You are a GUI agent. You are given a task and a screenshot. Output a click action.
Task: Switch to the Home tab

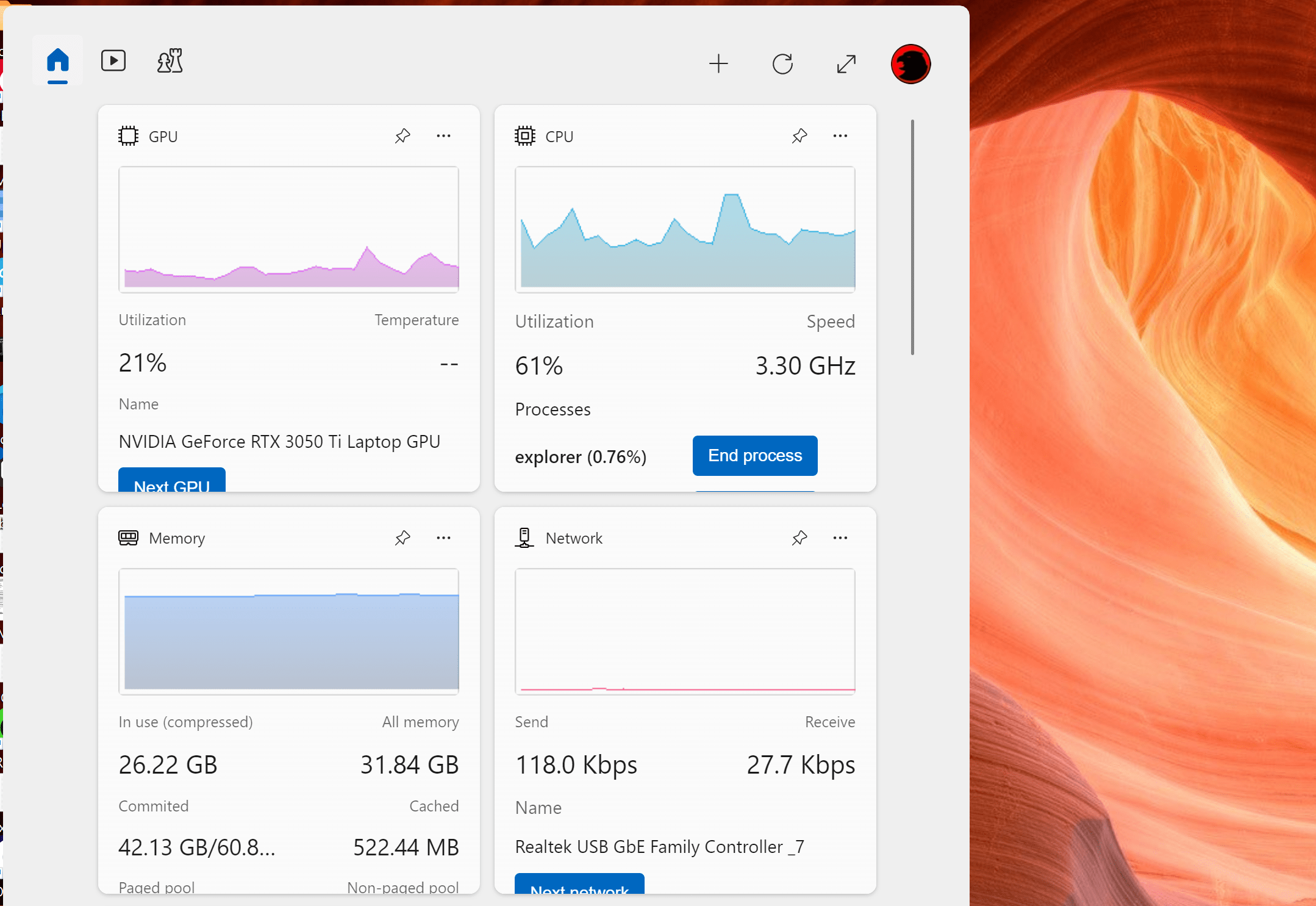(57, 60)
